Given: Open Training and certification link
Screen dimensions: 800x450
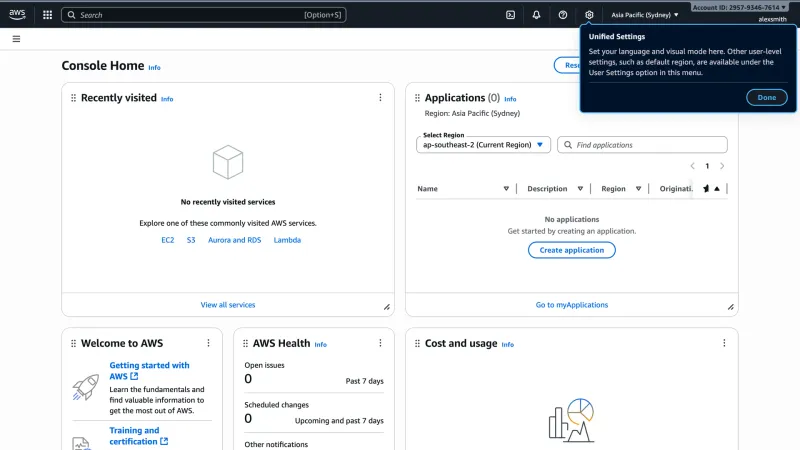Looking at the screenshot, I should pyautogui.click(x=138, y=436).
